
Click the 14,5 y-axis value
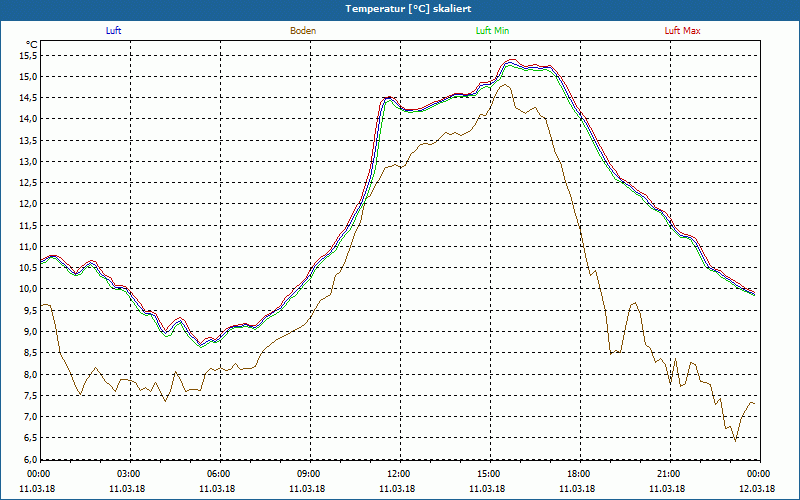click(x=27, y=98)
